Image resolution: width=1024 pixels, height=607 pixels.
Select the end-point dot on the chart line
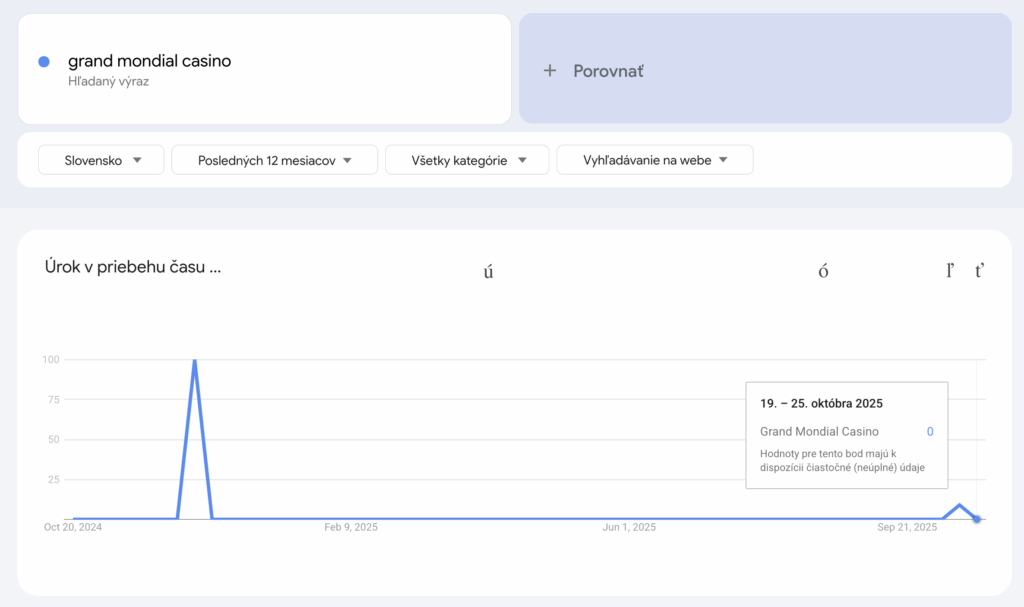[977, 519]
